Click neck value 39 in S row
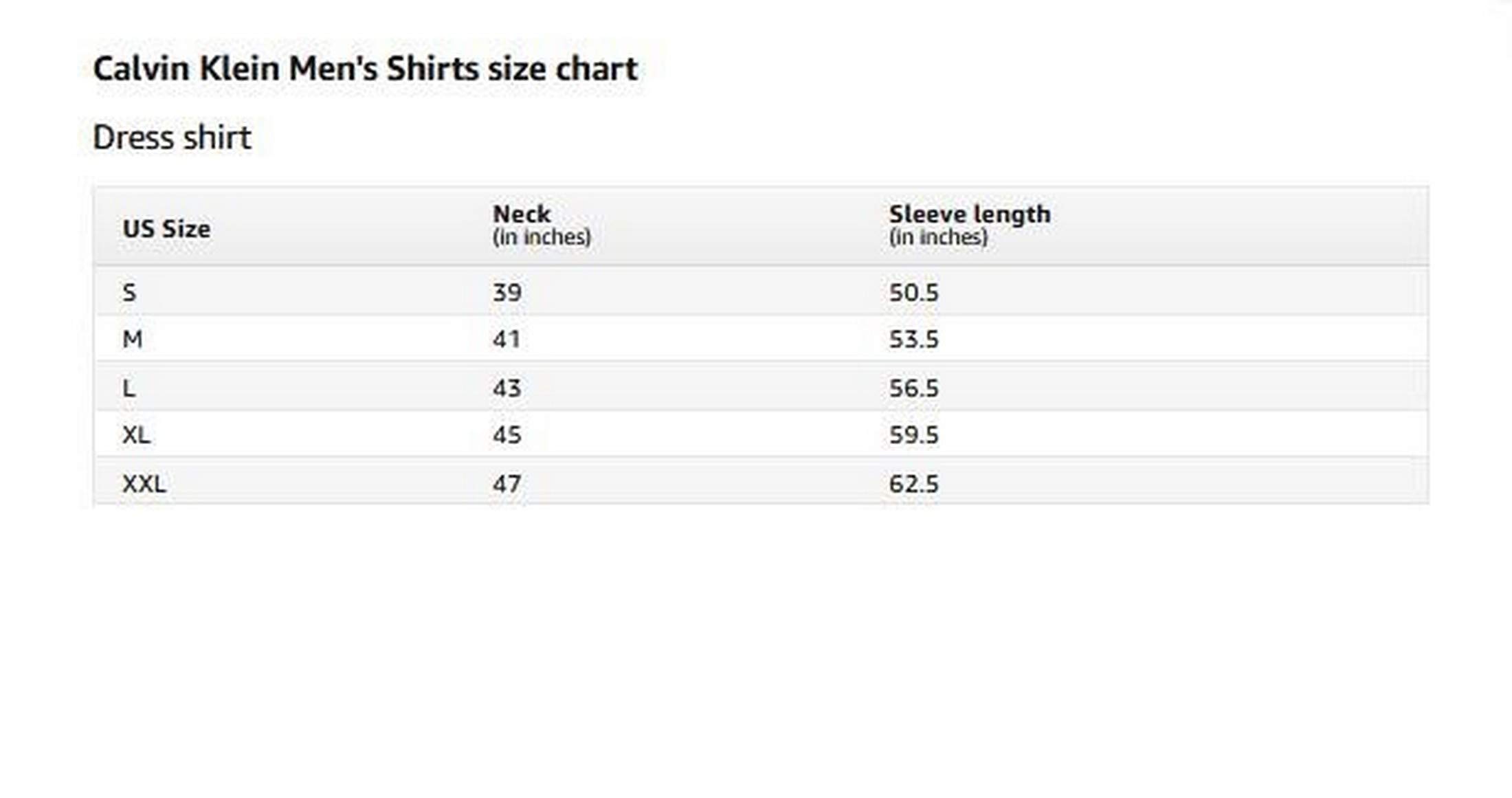This screenshot has height=798, width=1512. click(507, 293)
